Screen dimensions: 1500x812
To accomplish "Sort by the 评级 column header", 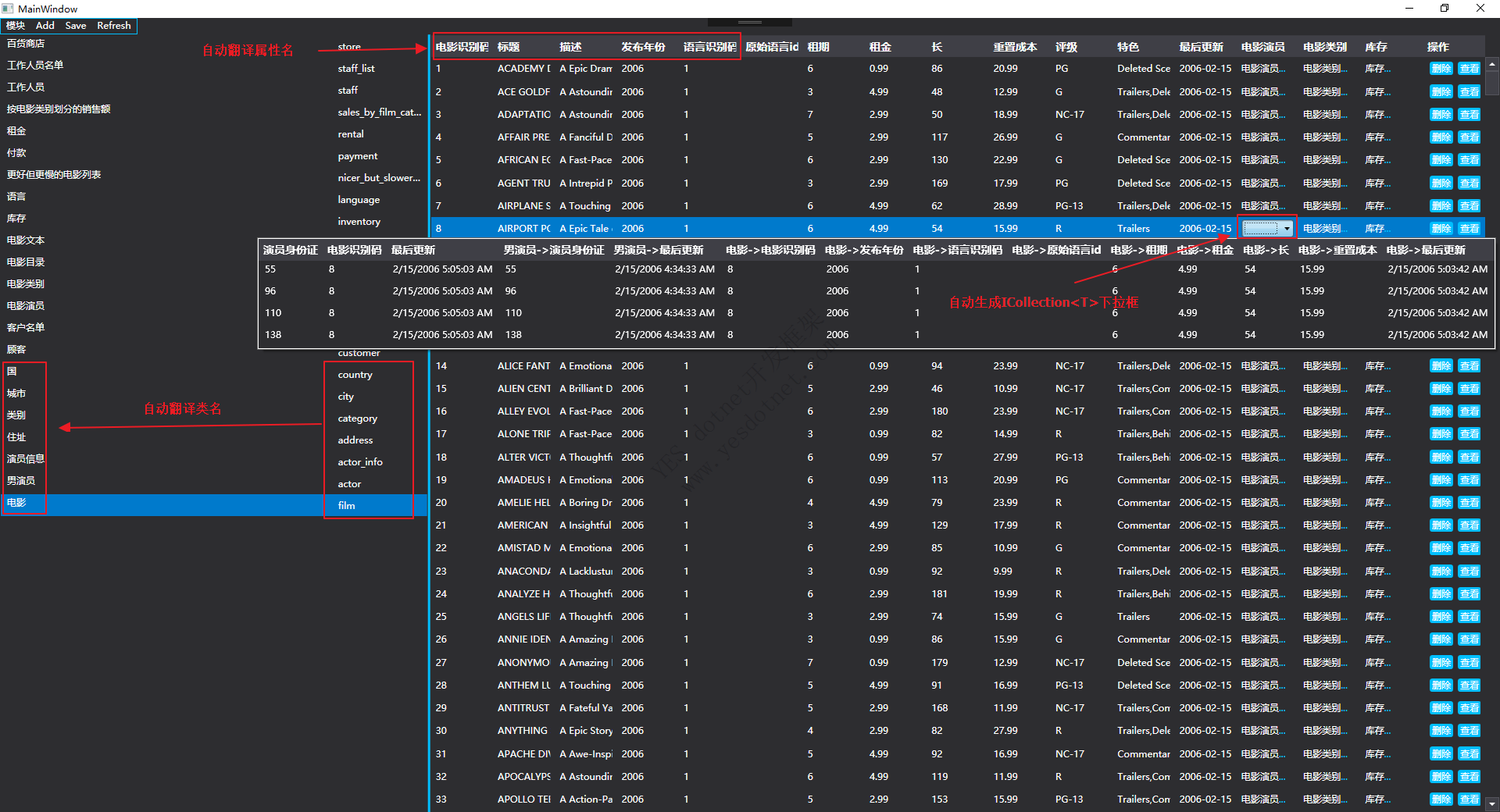I will click(x=1066, y=48).
